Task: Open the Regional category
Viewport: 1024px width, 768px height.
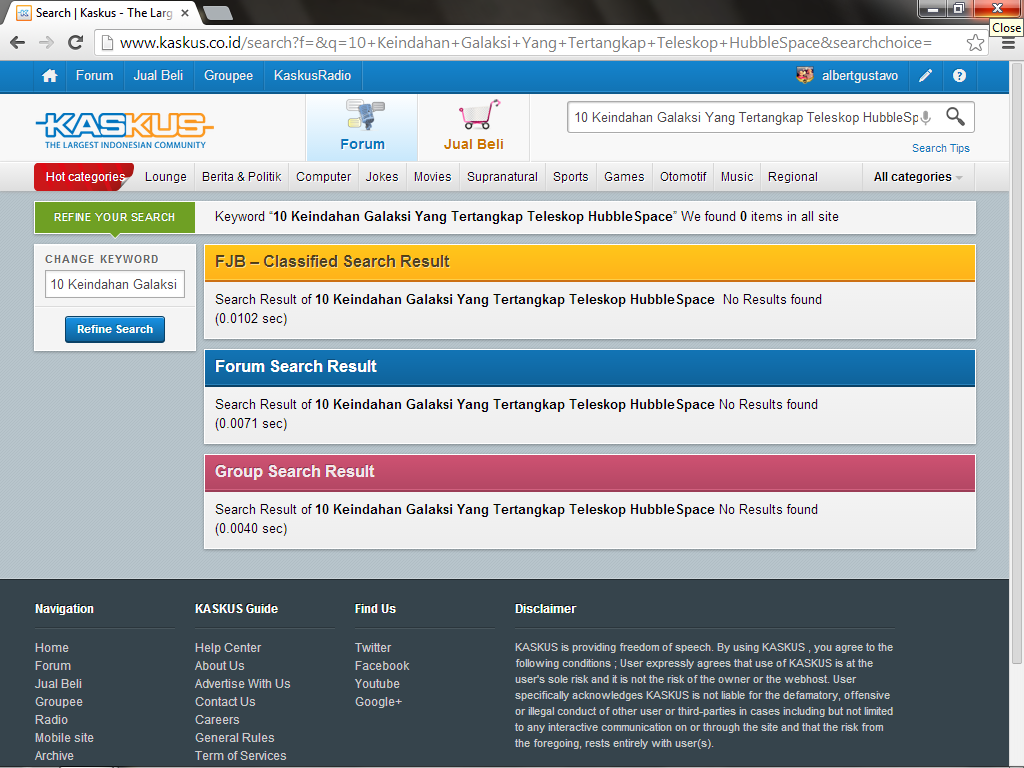Action: pyautogui.click(x=792, y=177)
